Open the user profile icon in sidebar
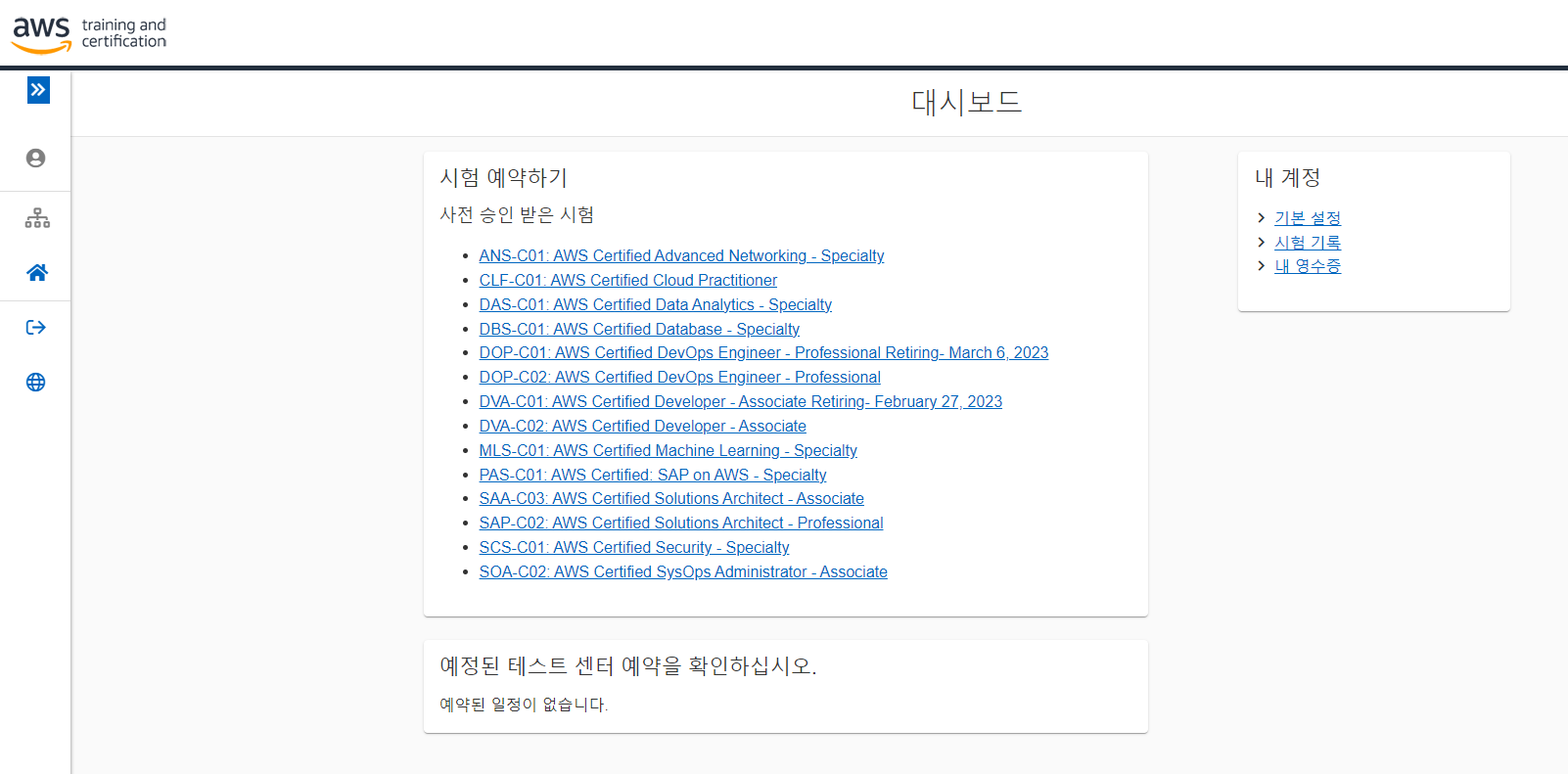The height and width of the screenshot is (774, 1568). (x=36, y=159)
